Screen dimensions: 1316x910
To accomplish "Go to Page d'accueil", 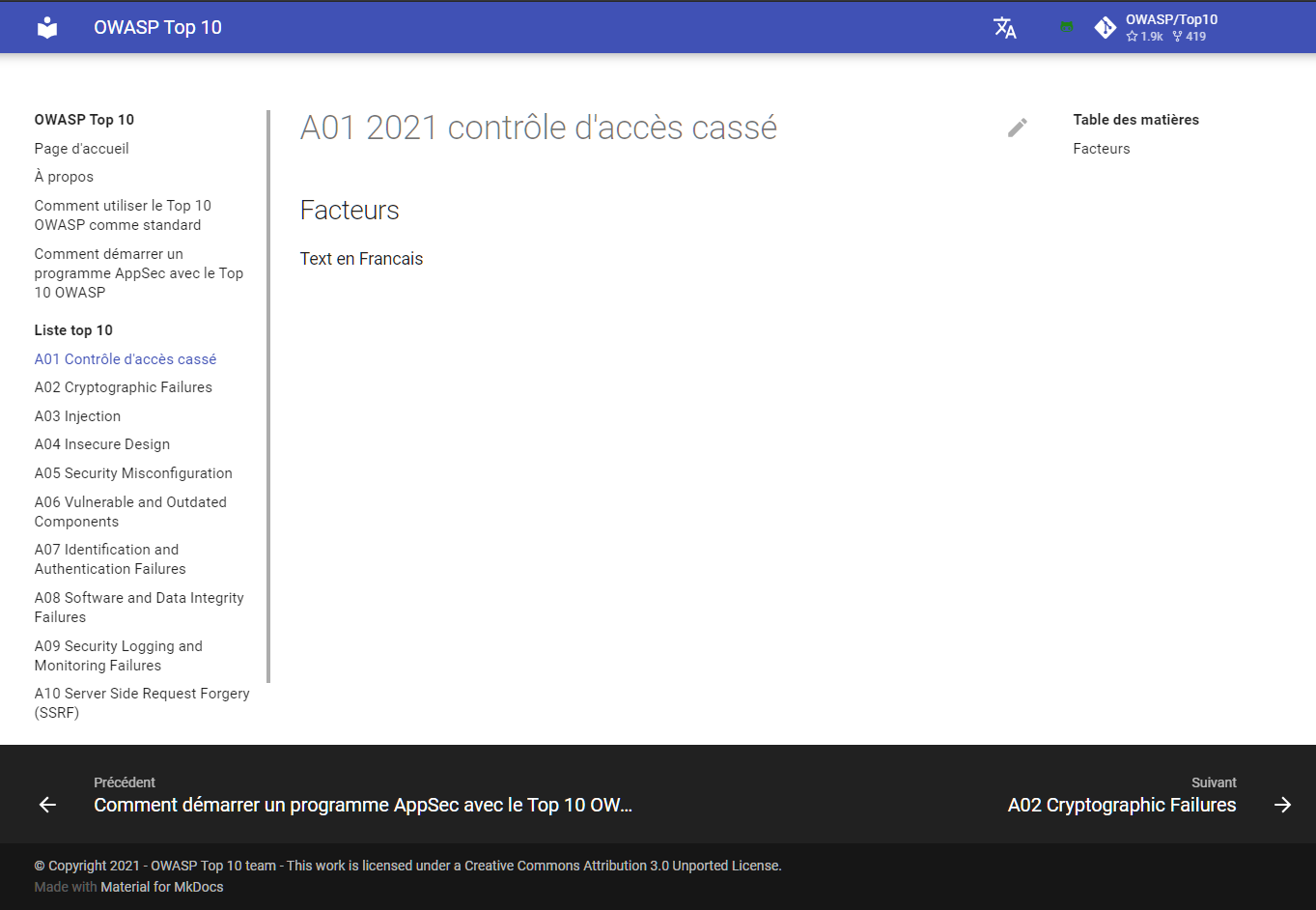I will (81, 149).
